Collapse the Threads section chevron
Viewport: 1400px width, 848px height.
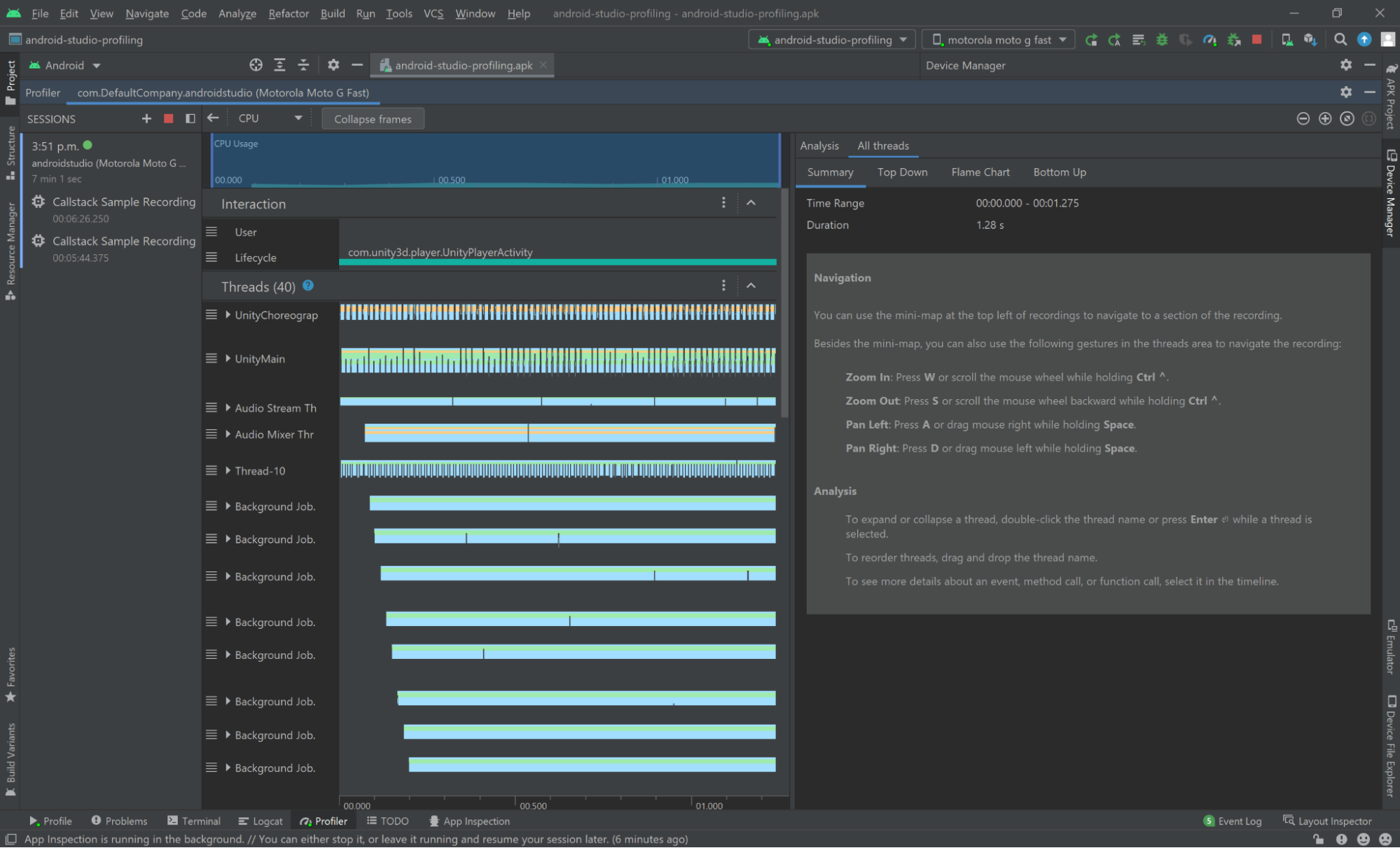pos(751,286)
